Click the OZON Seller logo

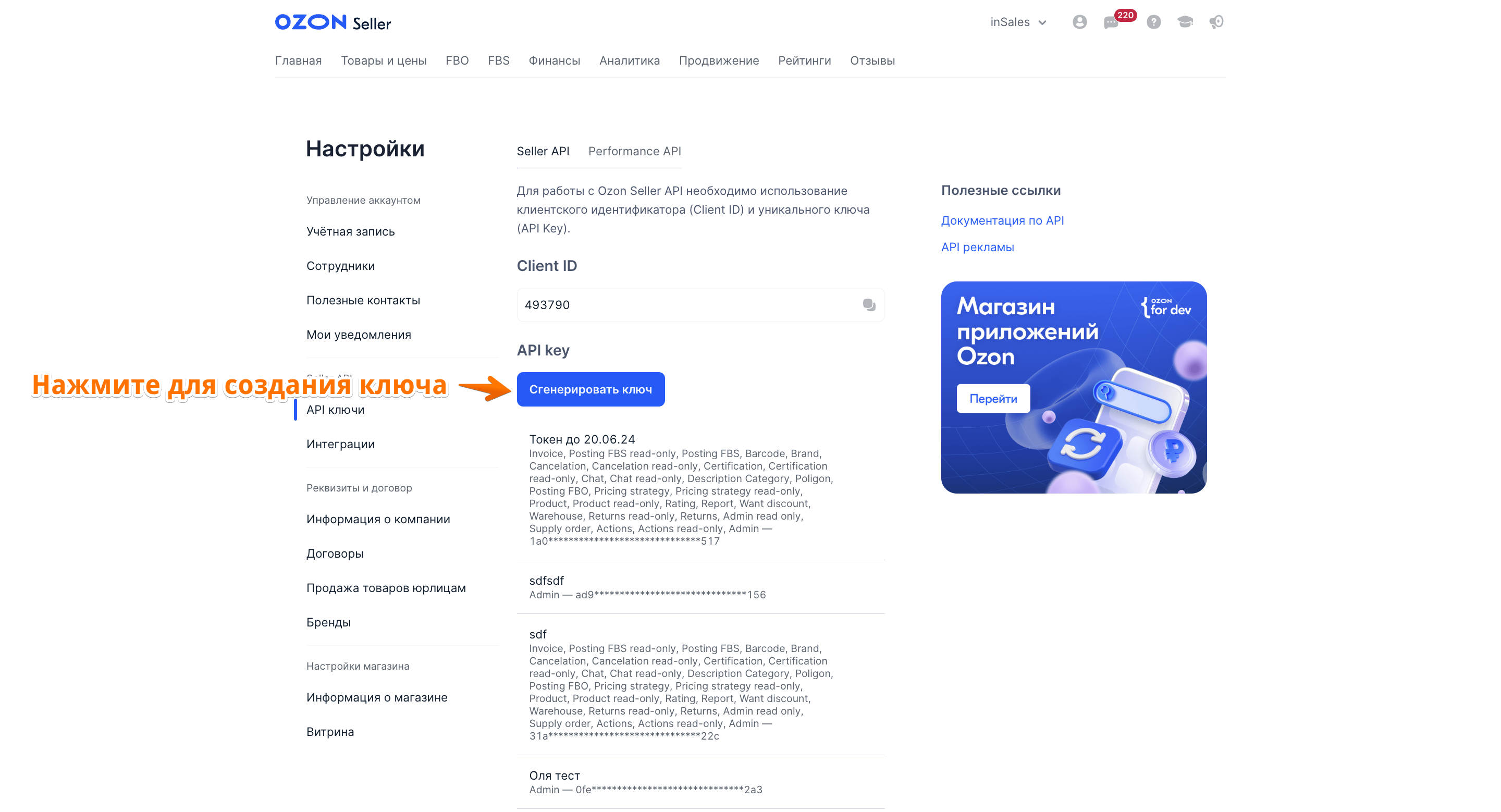pos(333,23)
